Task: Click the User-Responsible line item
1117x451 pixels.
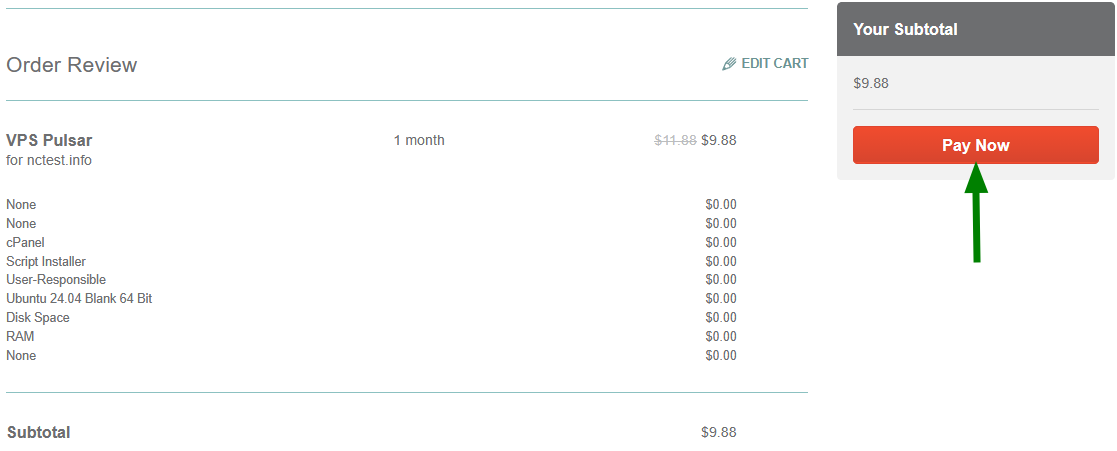Action: coord(56,280)
